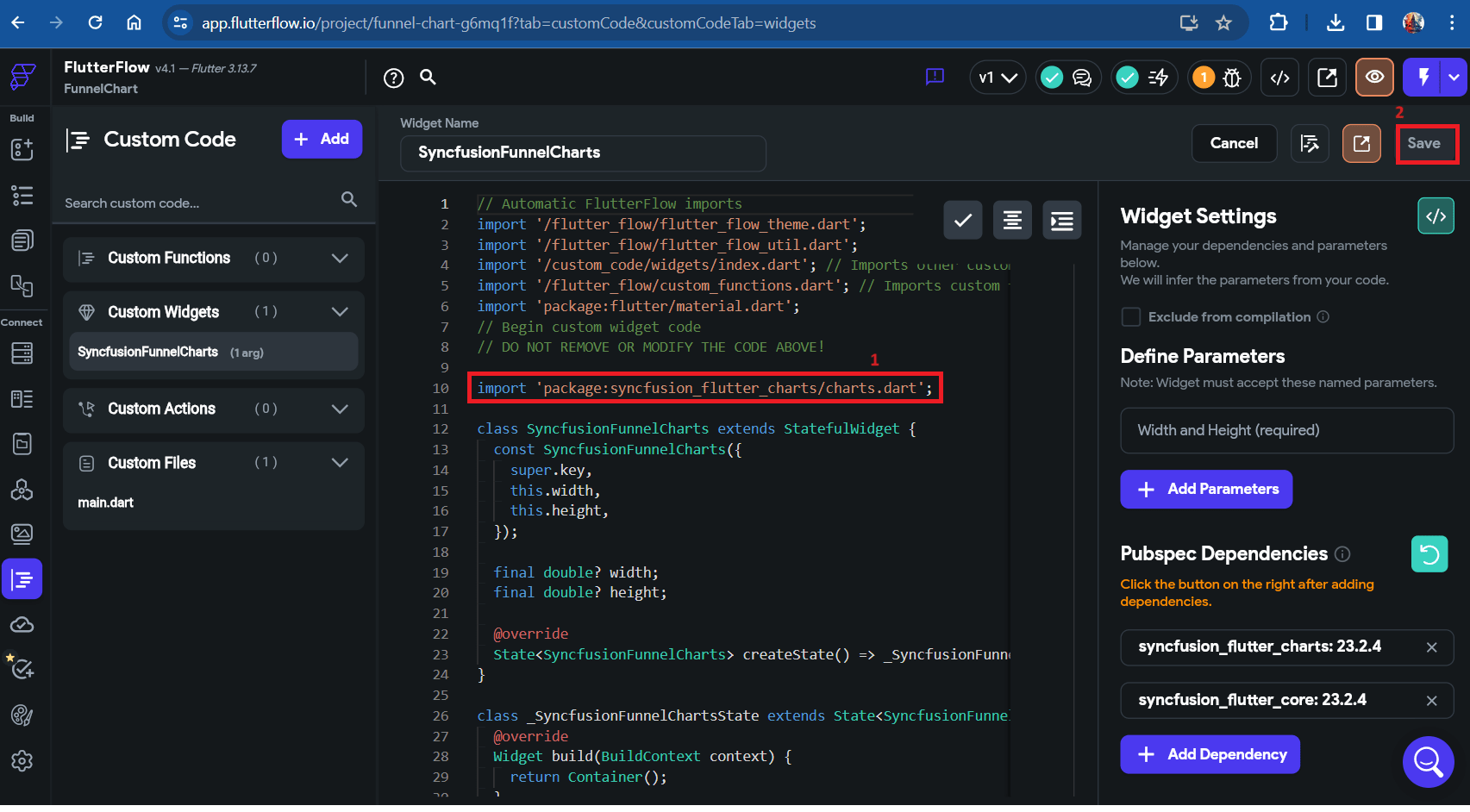Open main.dart custom file

[x=106, y=503]
